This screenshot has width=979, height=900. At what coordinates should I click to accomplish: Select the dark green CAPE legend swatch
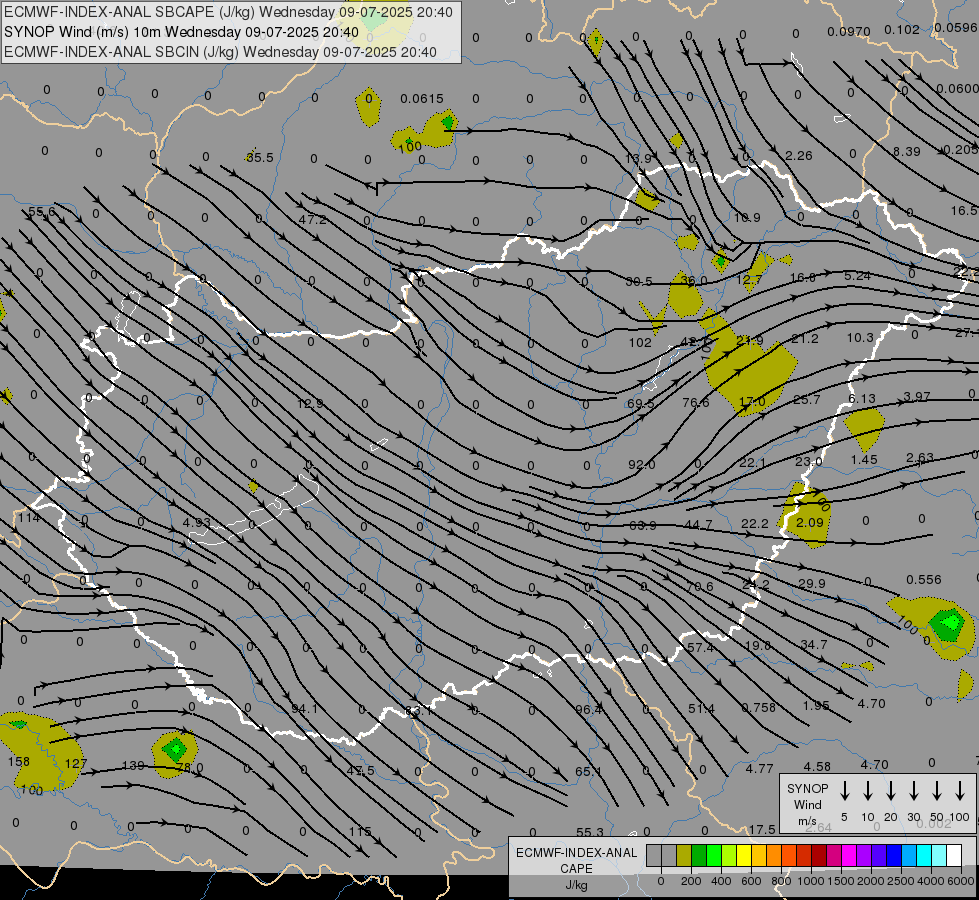coord(699,856)
